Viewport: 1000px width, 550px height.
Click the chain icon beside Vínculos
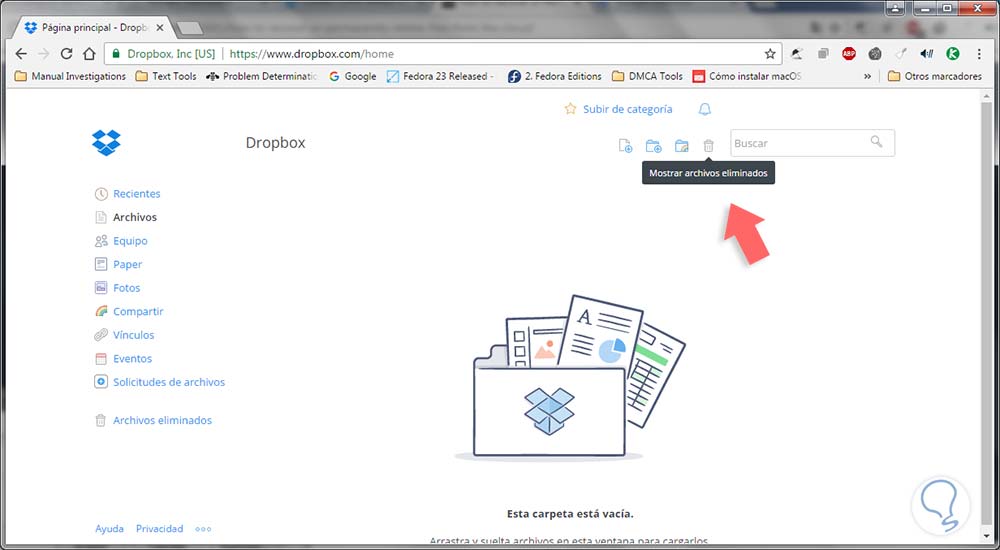(101, 335)
